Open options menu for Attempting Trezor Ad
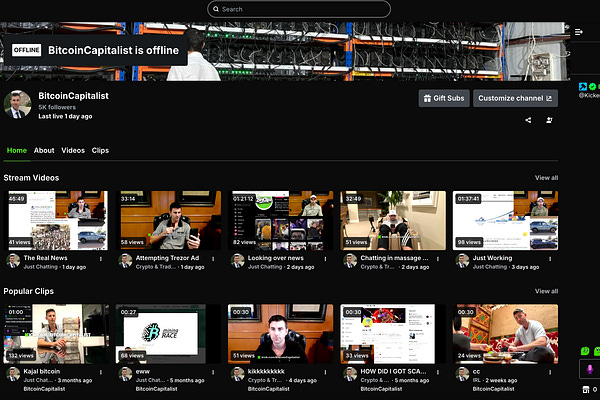 tap(213, 259)
